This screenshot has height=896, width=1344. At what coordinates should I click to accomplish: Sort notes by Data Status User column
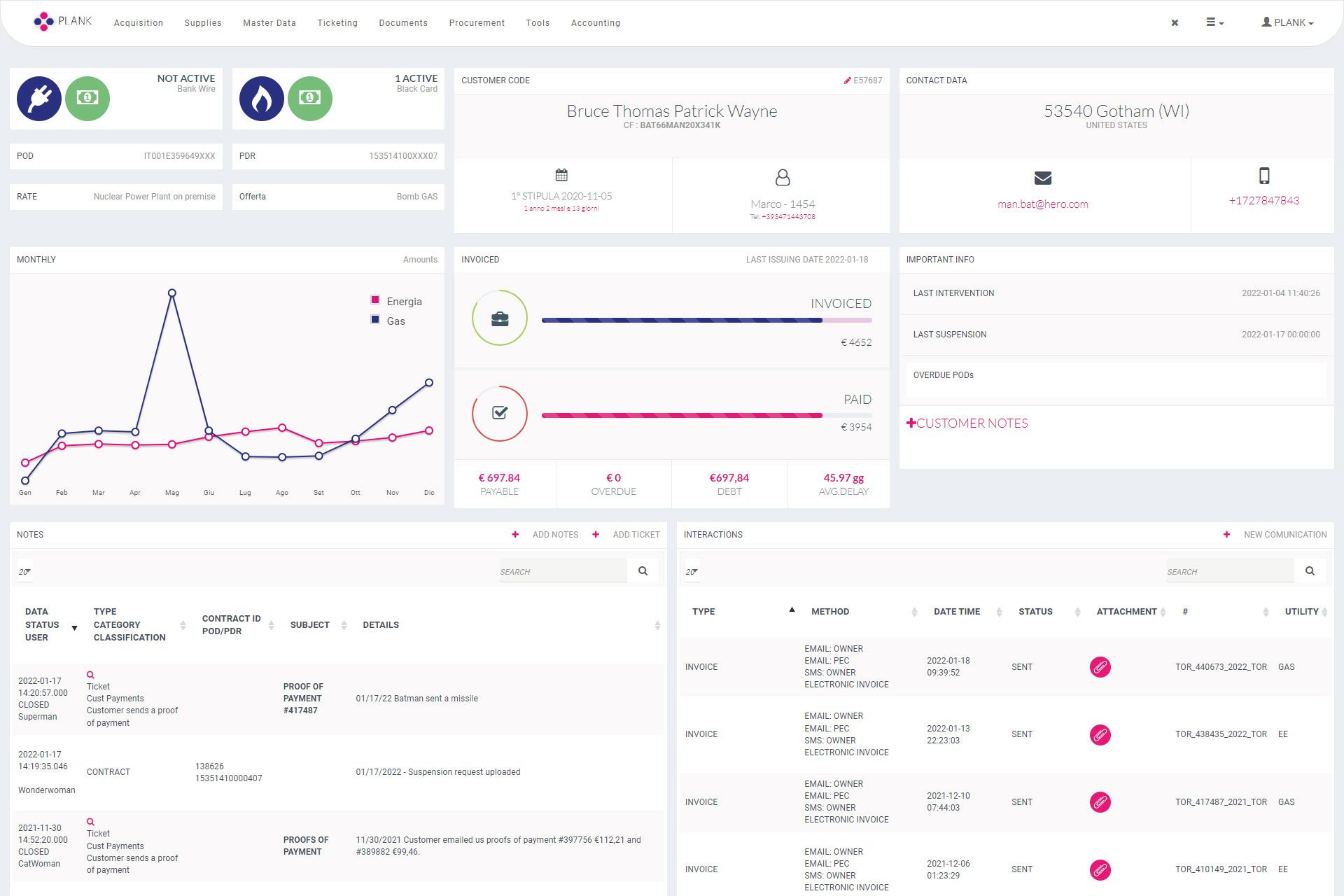(49, 624)
